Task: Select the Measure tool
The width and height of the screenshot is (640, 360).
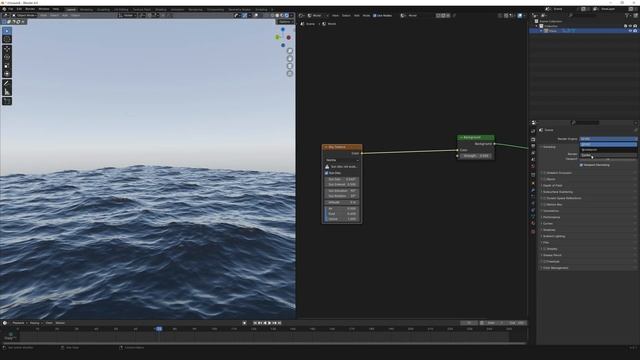Action: 7,92
